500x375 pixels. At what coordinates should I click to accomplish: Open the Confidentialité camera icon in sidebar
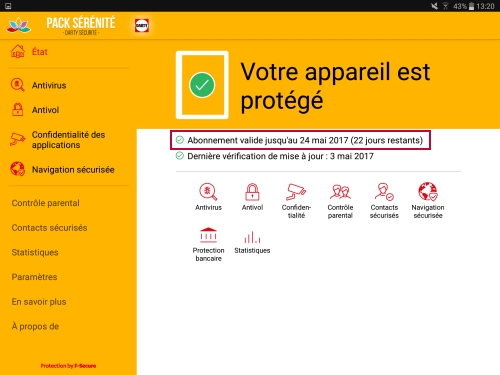(x=17, y=139)
